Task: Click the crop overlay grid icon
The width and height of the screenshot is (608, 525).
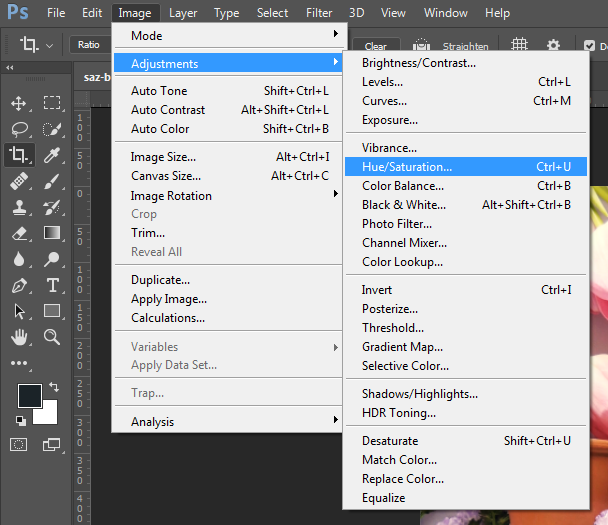Action: pyautogui.click(x=520, y=46)
